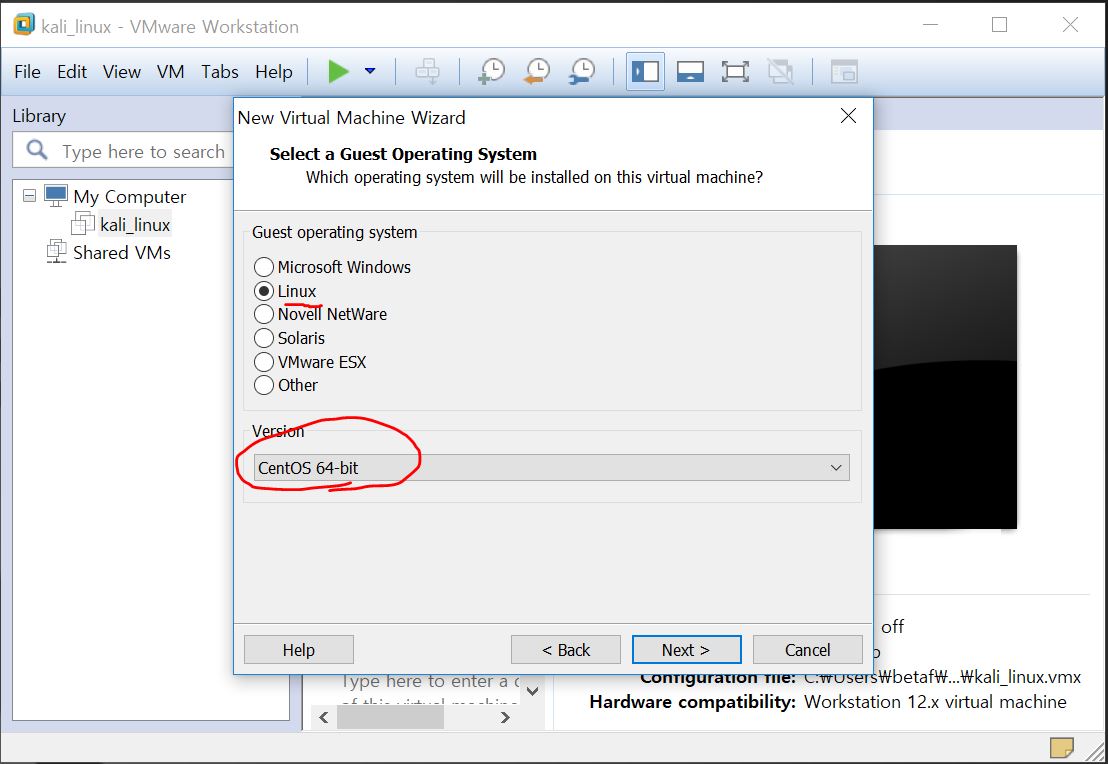Select Microsoft Windows radio button
This screenshot has width=1108, height=764.
tap(264, 267)
